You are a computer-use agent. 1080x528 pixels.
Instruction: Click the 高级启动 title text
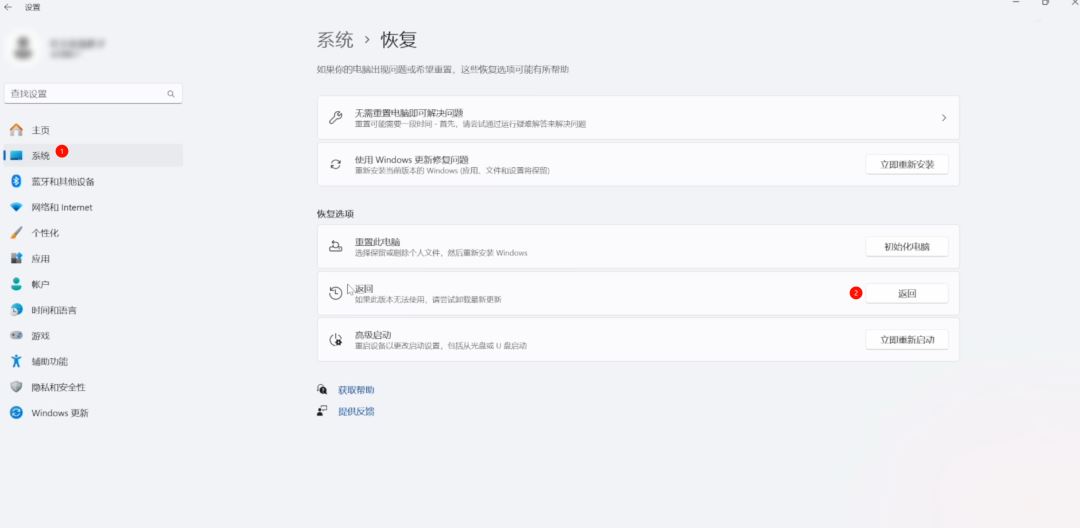(x=373, y=335)
